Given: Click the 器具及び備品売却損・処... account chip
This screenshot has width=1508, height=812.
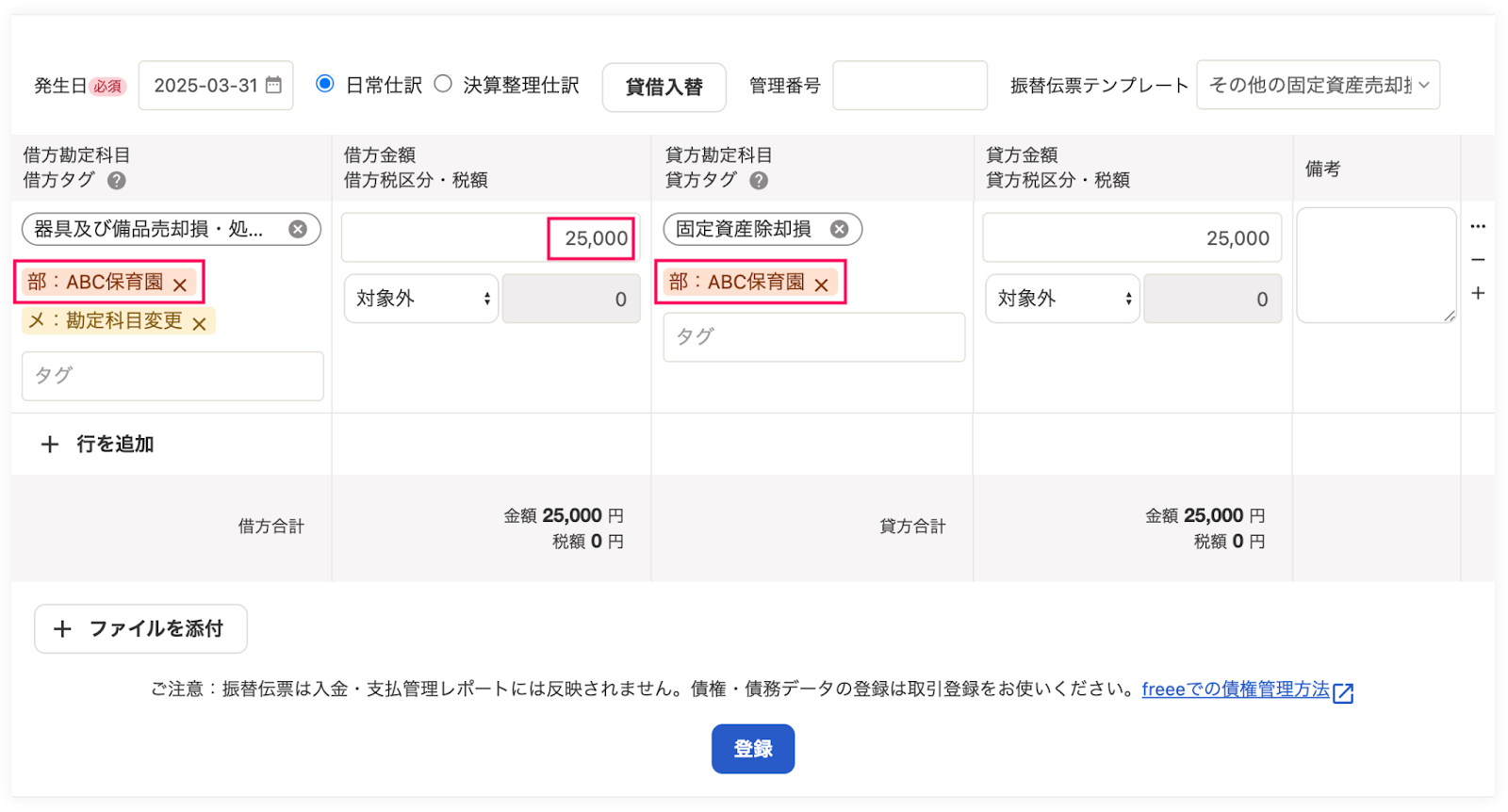Looking at the screenshot, I should (172, 229).
